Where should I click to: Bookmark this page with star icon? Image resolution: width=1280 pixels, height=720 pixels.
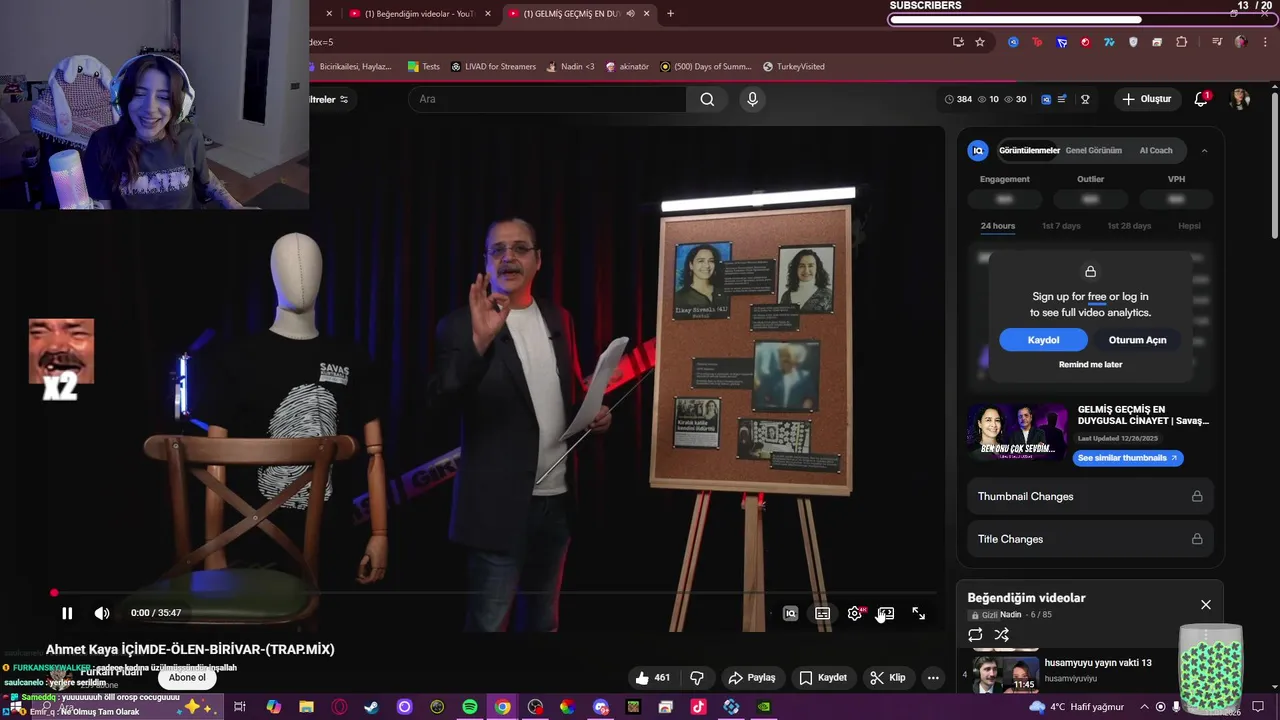[x=980, y=42]
